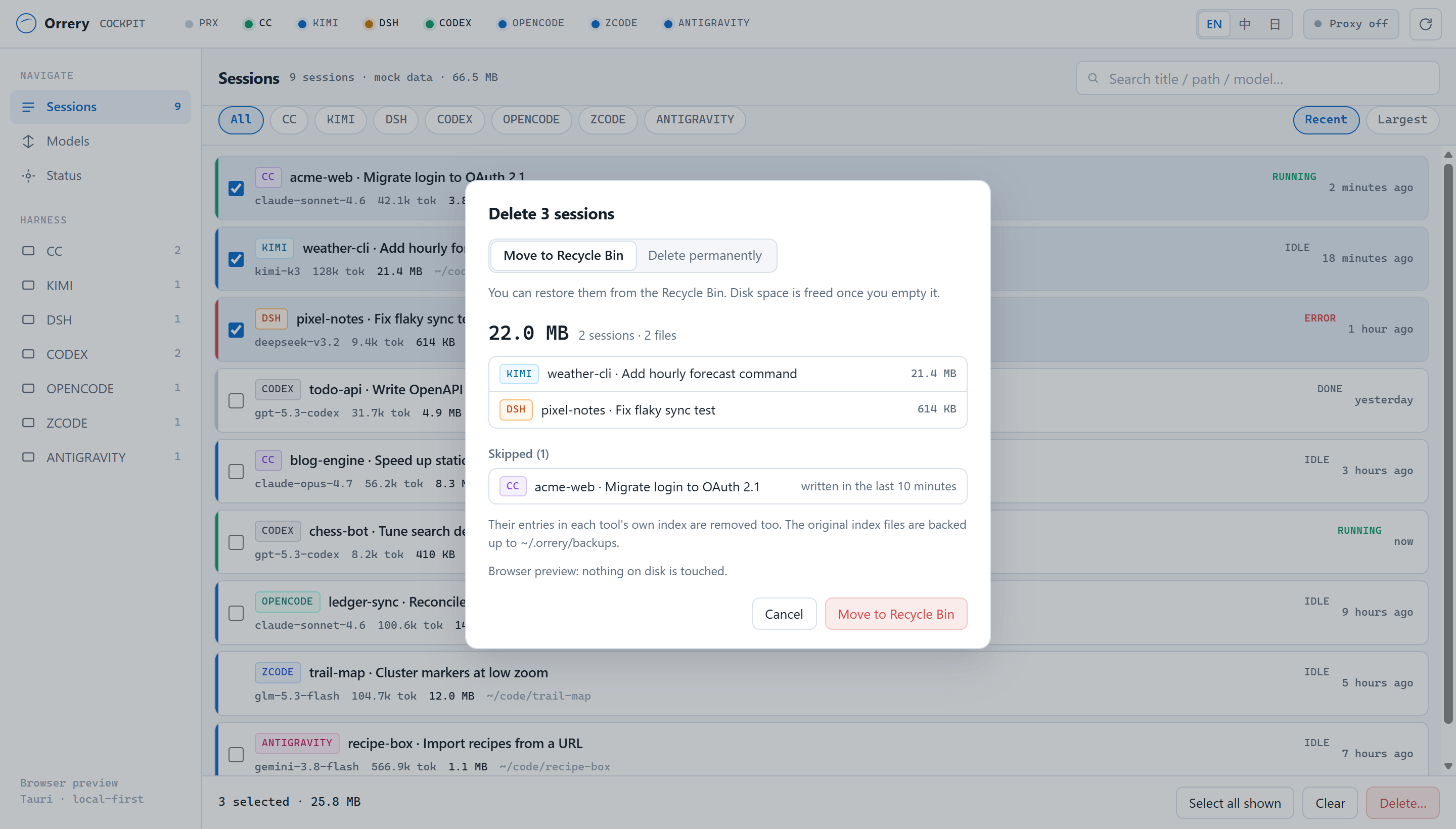The image size is (1456, 829).
Task: Sort sessions by Largest
Action: [x=1402, y=120]
